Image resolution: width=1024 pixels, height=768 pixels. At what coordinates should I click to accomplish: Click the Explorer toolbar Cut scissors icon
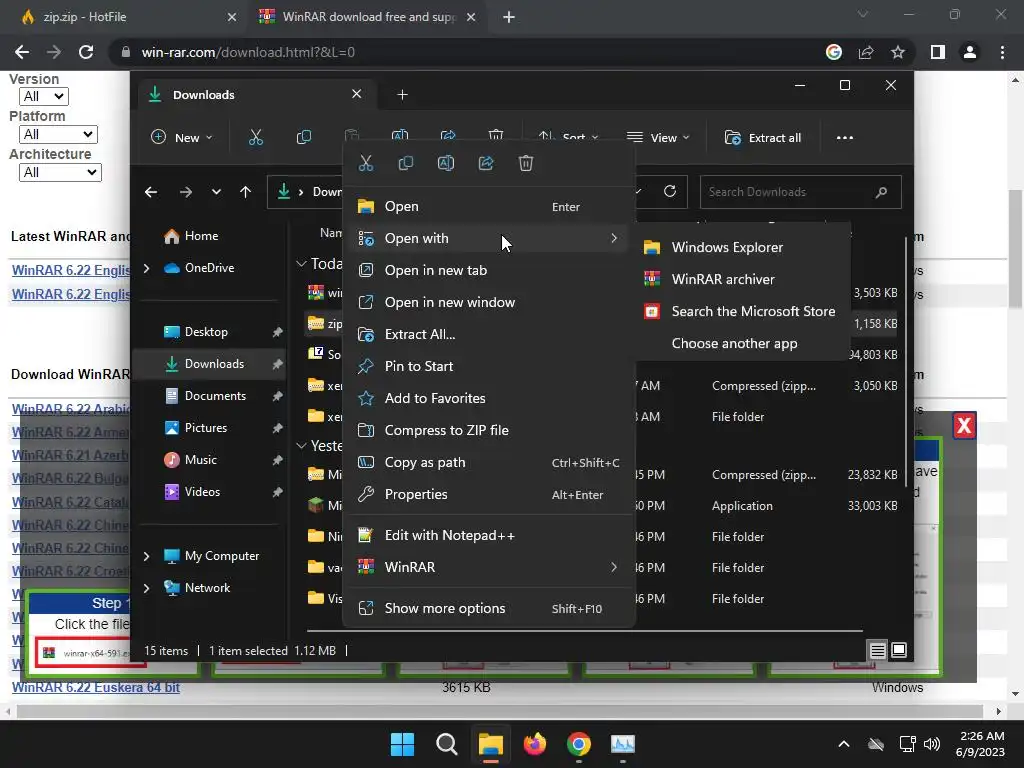255,137
